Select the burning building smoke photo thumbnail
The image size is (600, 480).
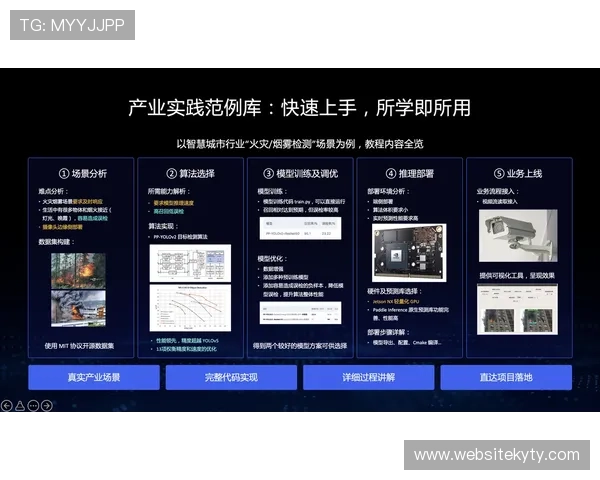coord(78,308)
